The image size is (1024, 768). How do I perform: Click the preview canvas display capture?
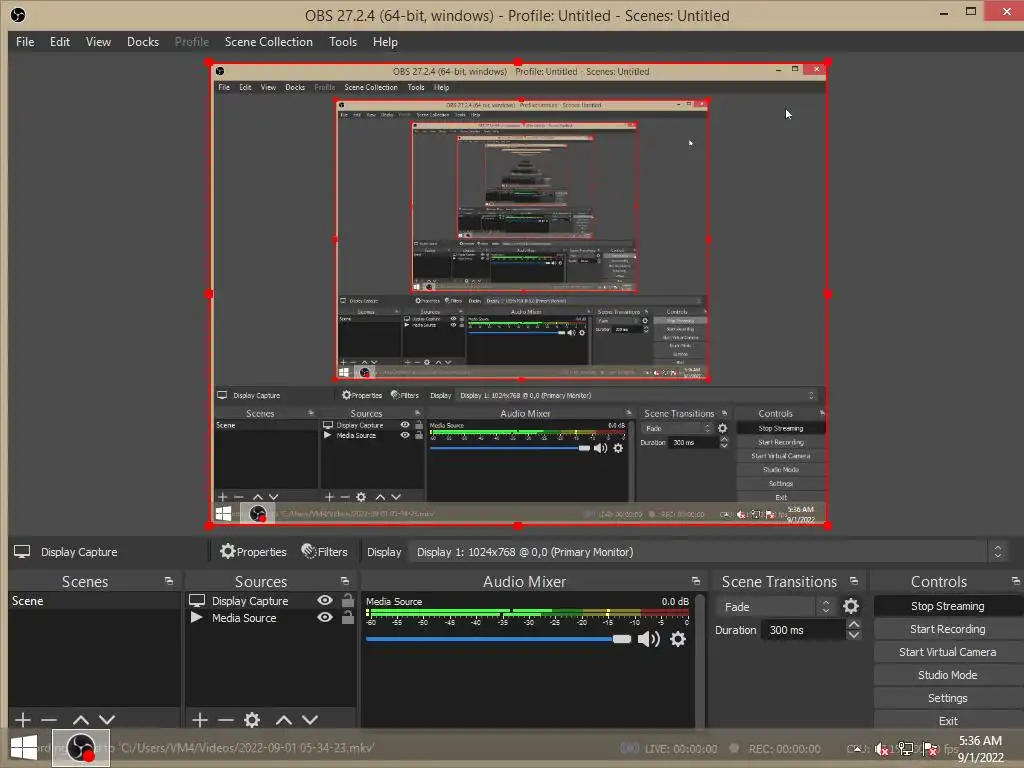click(x=519, y=294)
